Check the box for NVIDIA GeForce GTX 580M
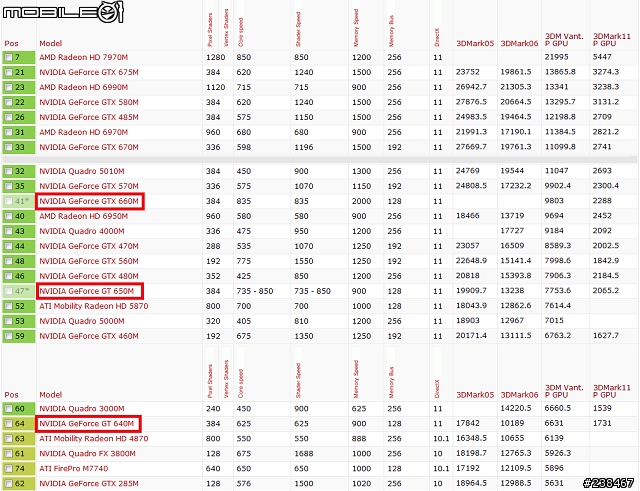 click(9, 102)
